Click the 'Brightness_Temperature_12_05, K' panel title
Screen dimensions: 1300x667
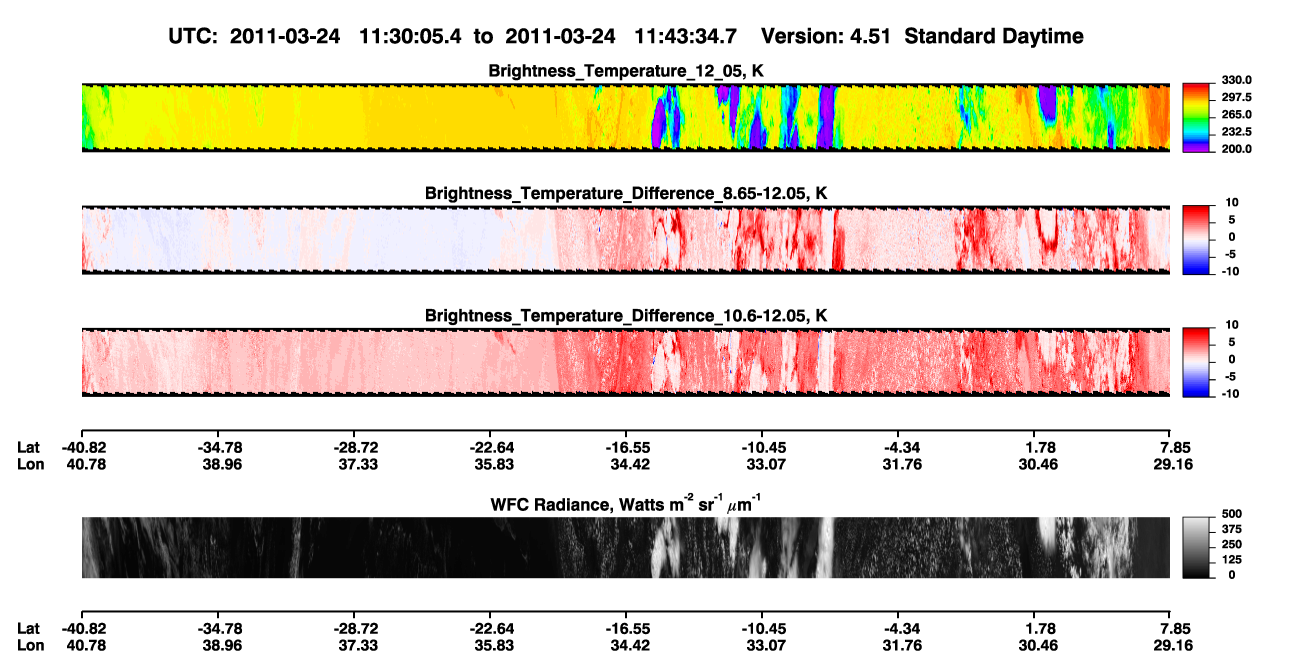point(626,71)
